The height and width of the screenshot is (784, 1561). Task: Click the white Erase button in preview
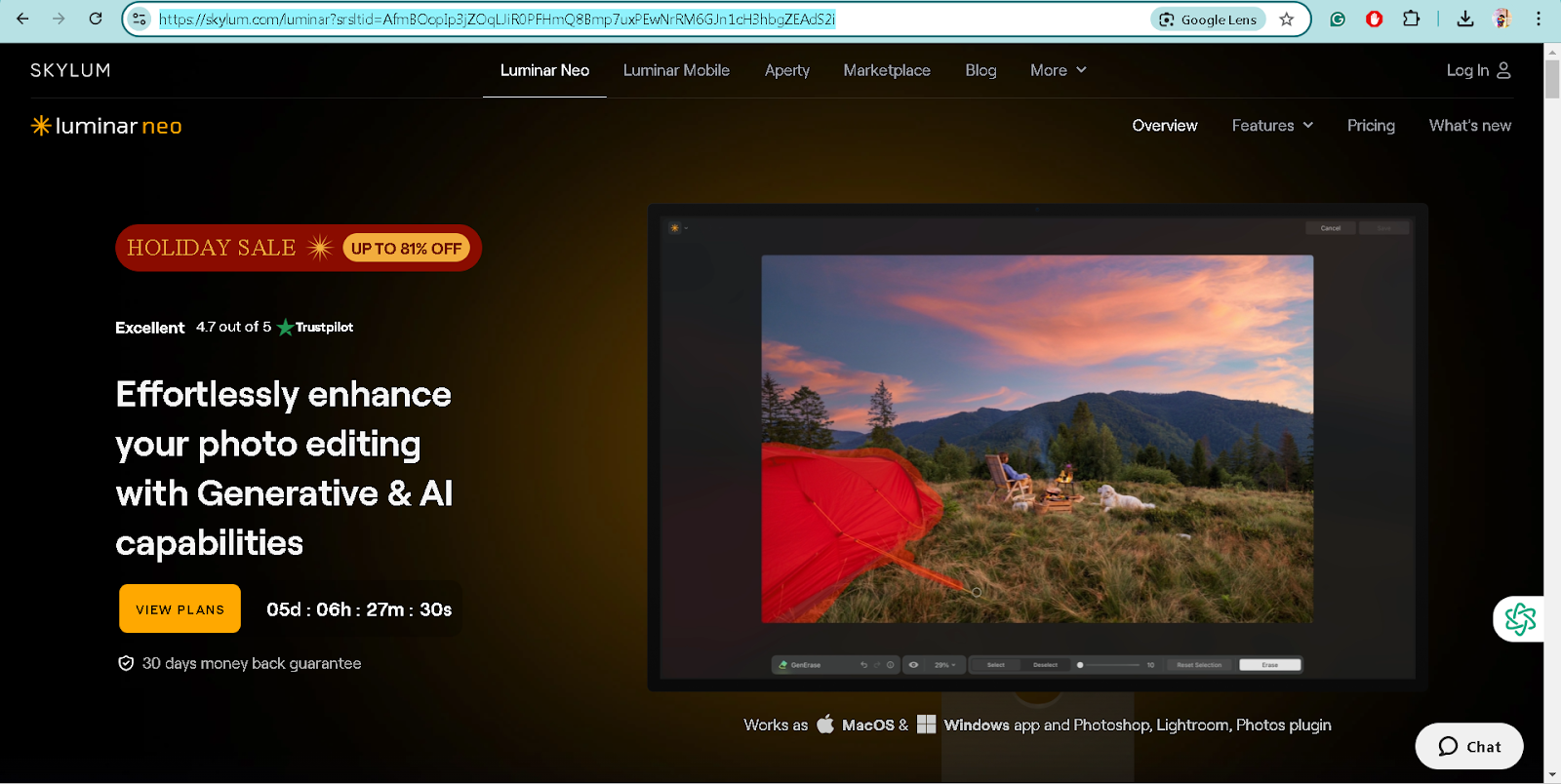[1269, 665]
